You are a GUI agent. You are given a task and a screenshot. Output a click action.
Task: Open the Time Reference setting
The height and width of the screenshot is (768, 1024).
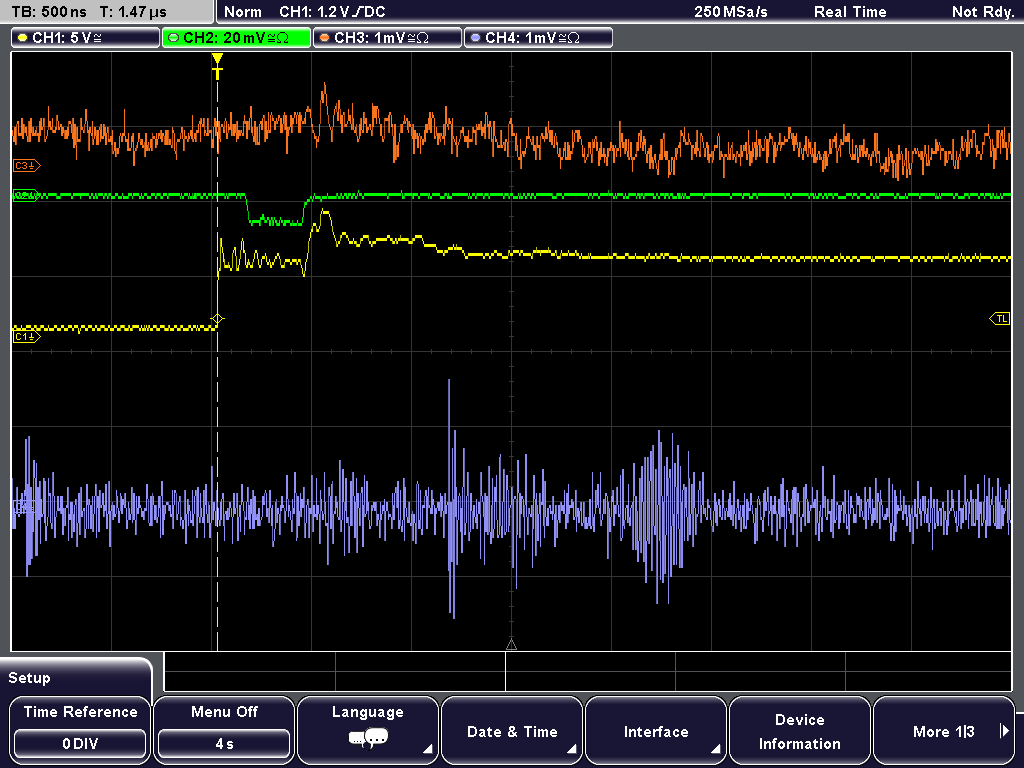(80, 729)
